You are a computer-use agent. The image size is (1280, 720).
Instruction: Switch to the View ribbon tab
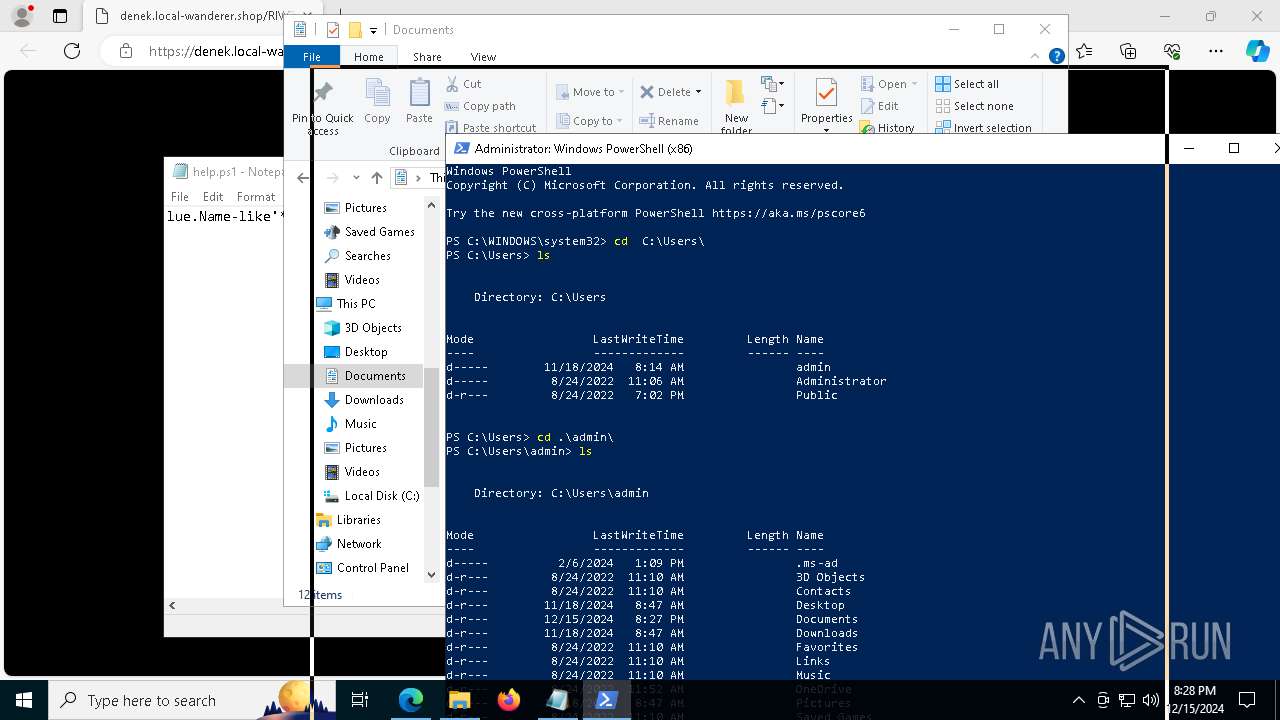click(x=483, y=57)
